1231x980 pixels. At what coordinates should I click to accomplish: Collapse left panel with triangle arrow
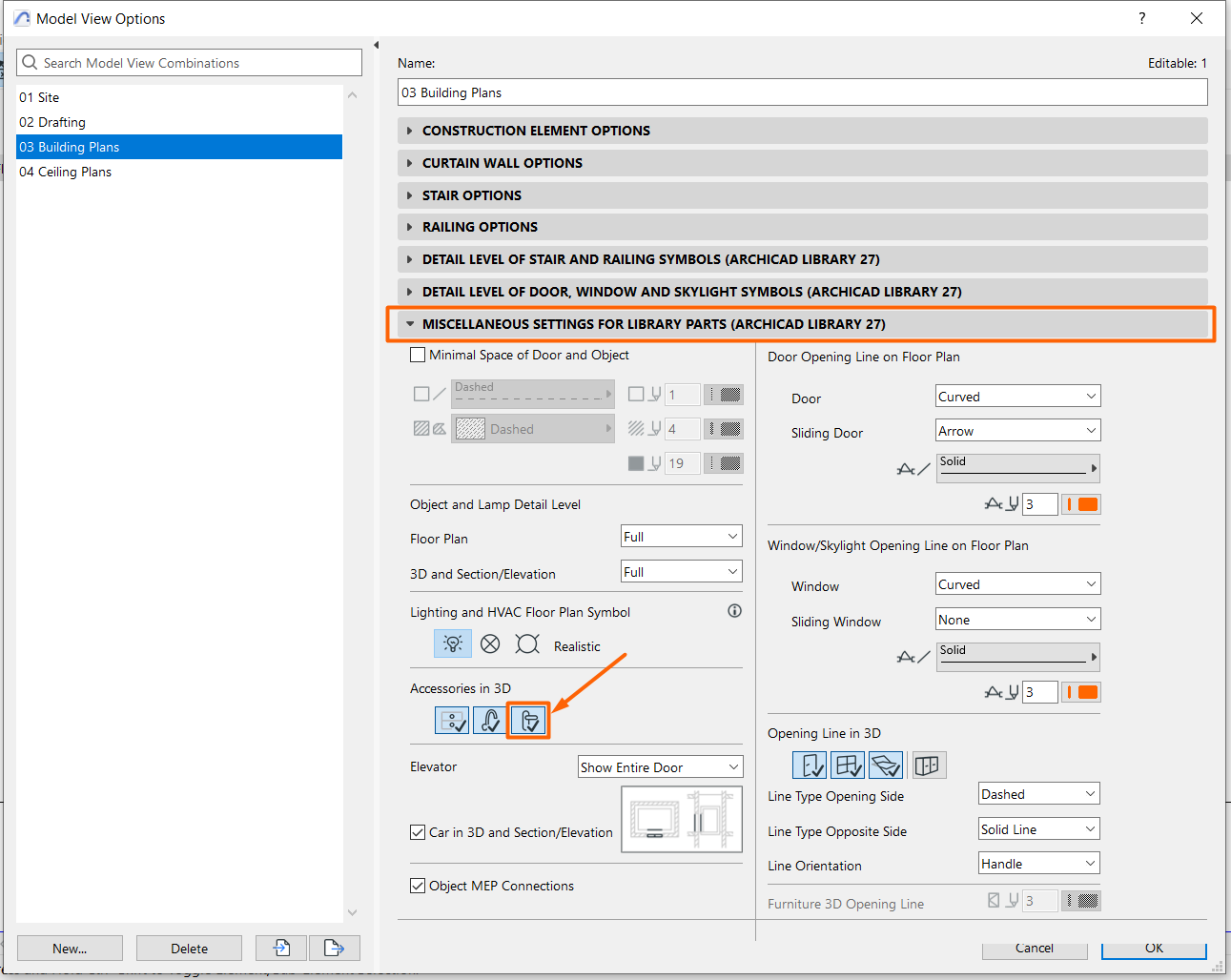pos(377,45)
